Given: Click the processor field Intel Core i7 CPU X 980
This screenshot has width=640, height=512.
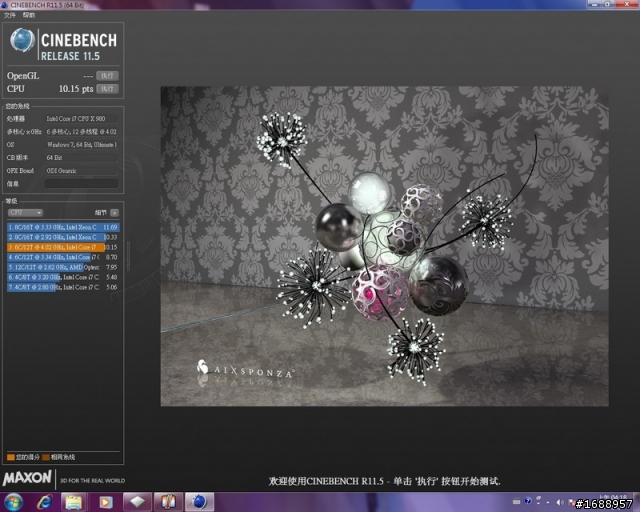Looking at the screenshot, I should [82, 118].
